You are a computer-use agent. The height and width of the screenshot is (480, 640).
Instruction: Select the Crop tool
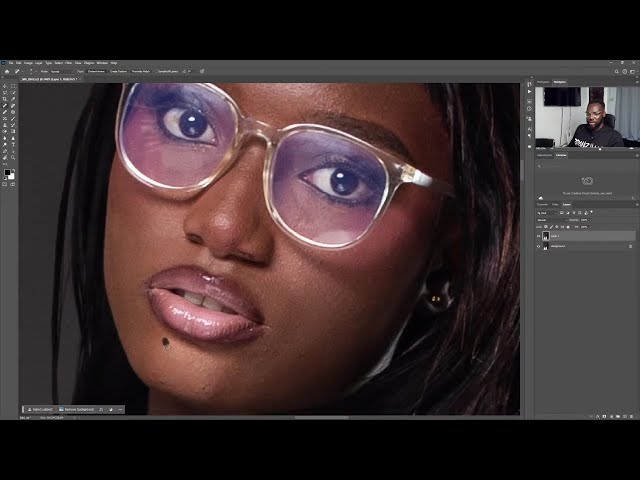tap(4, 99)
